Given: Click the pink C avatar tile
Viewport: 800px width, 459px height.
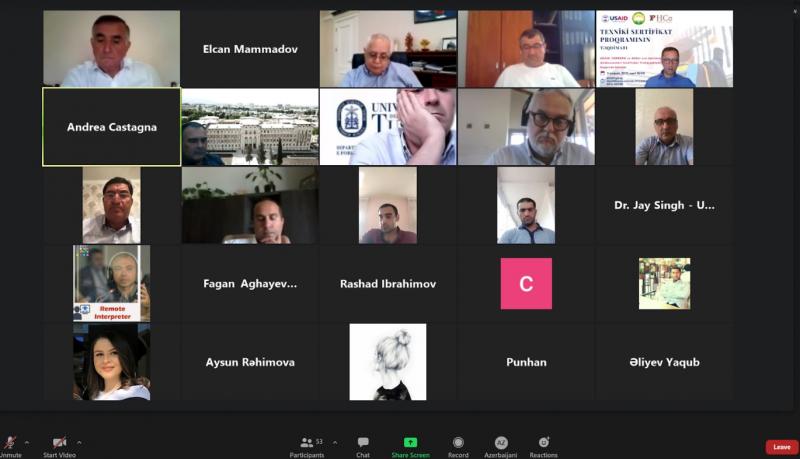Looking at the screenshot, I should (526, 284).
